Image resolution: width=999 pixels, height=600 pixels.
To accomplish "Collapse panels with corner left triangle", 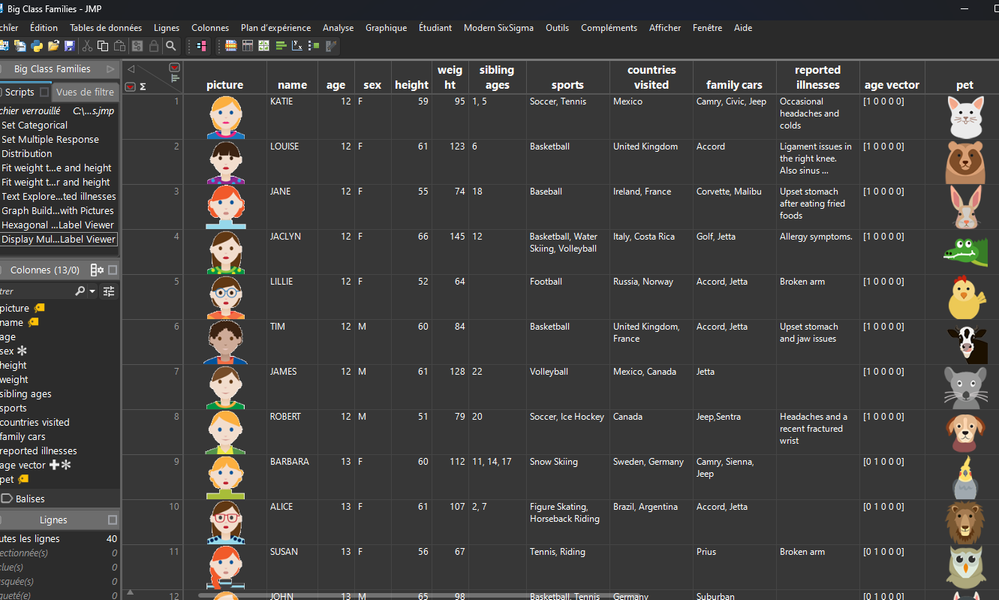I will [131, 69].
